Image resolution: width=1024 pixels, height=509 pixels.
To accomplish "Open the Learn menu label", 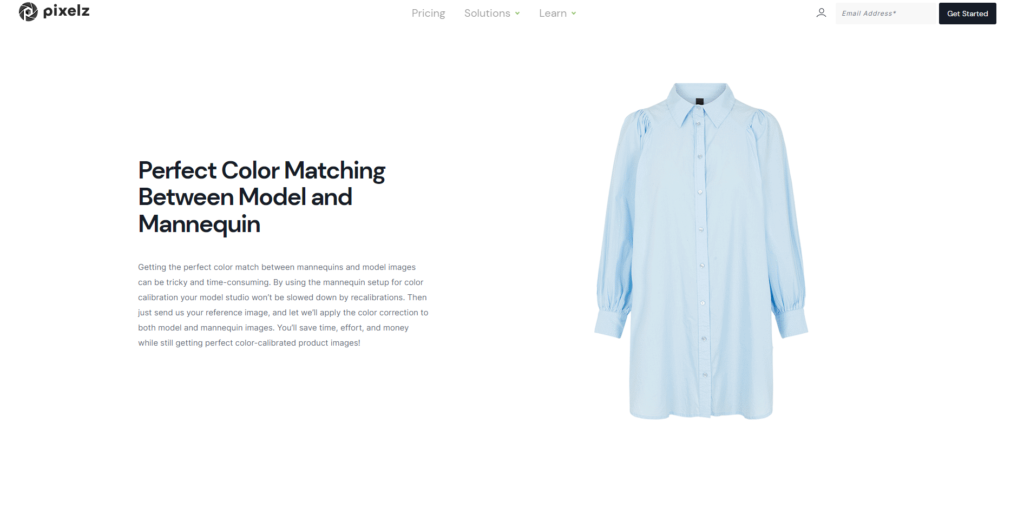I will tap(552, 13).
